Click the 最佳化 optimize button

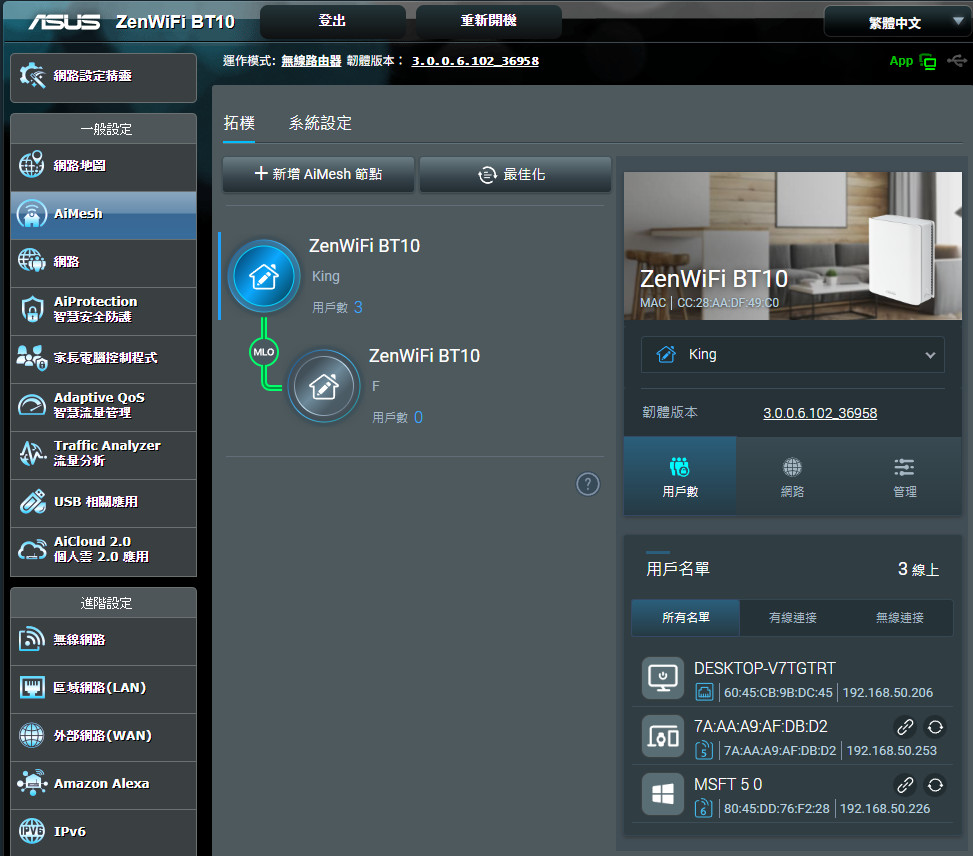(x=515, y=174)
